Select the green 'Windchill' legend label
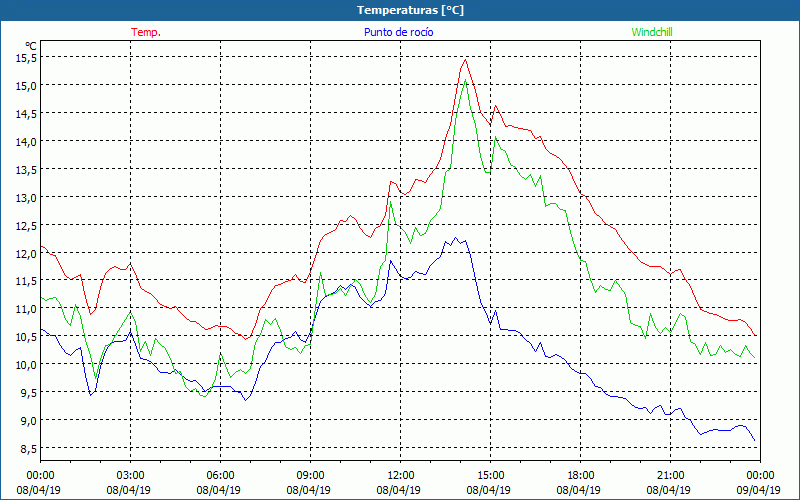 click(x=652, y=32)
